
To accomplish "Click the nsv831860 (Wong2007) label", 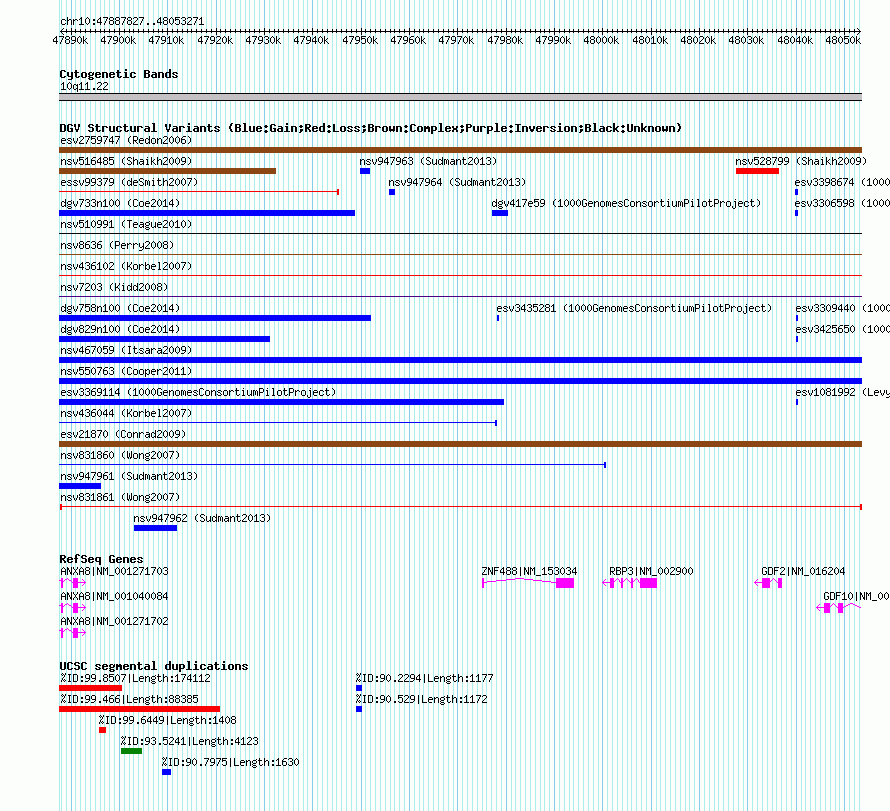I will click(120, 455).
